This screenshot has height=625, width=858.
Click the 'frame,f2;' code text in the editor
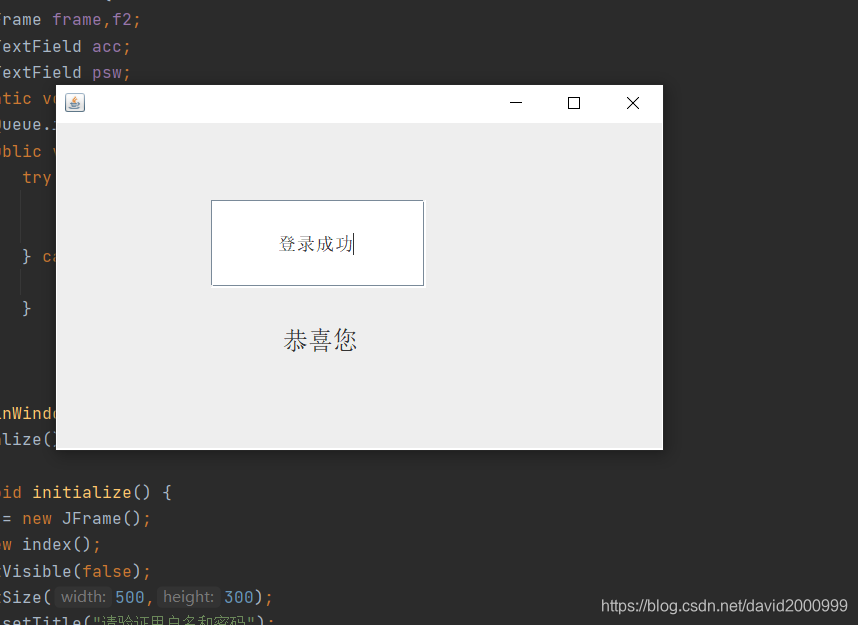coord(97,20)
